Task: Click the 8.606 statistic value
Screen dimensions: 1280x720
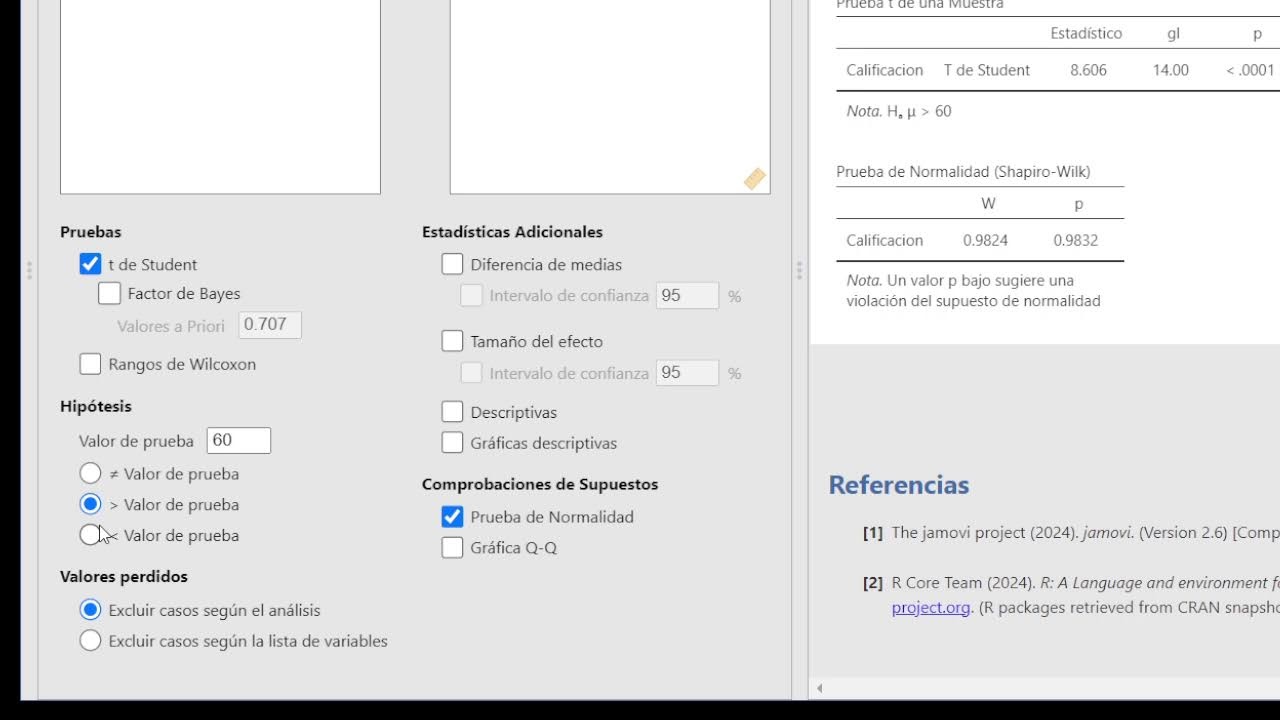Action: (x=1088, y=70)
